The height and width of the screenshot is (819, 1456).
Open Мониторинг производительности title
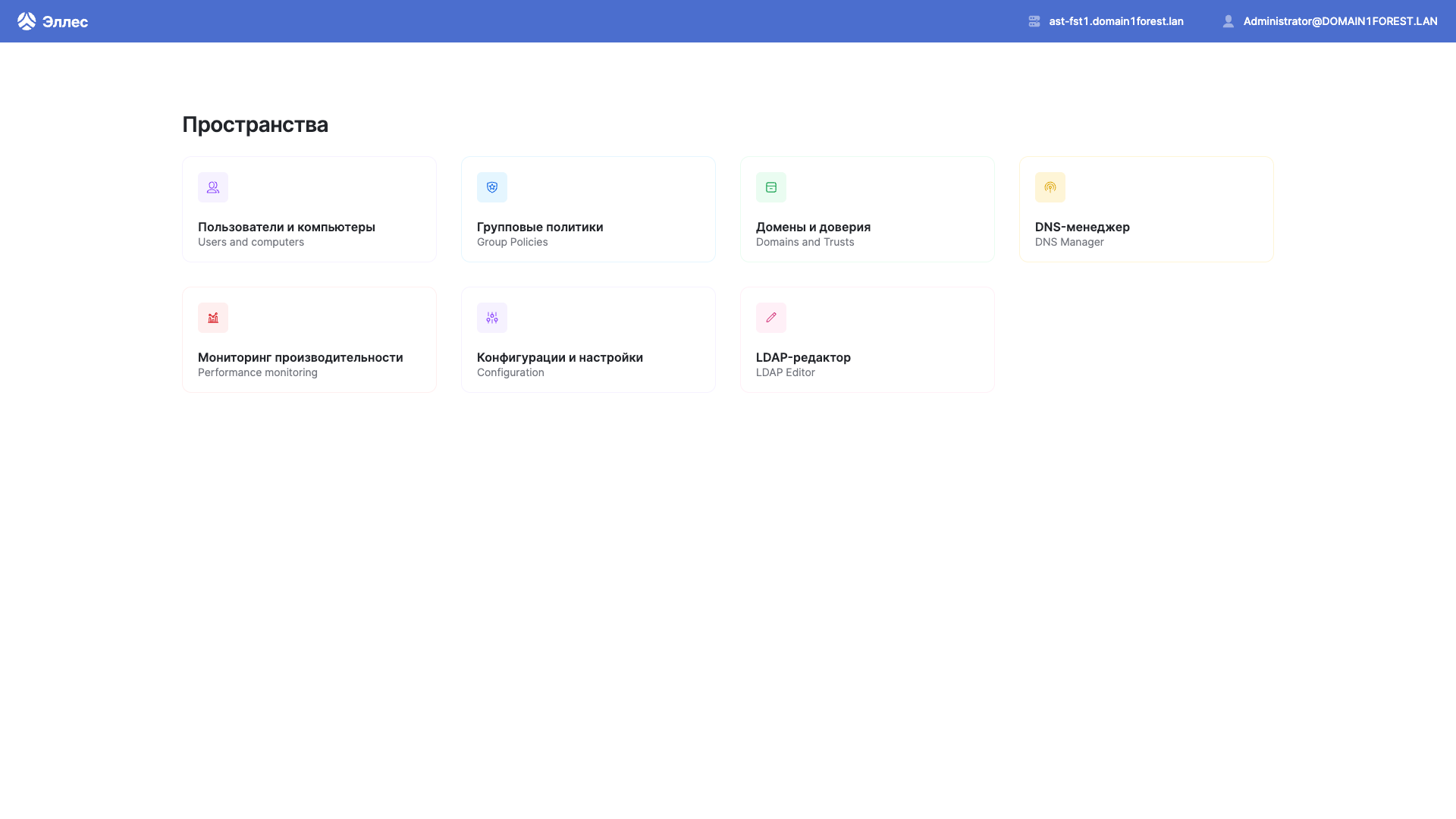(300, 357)
